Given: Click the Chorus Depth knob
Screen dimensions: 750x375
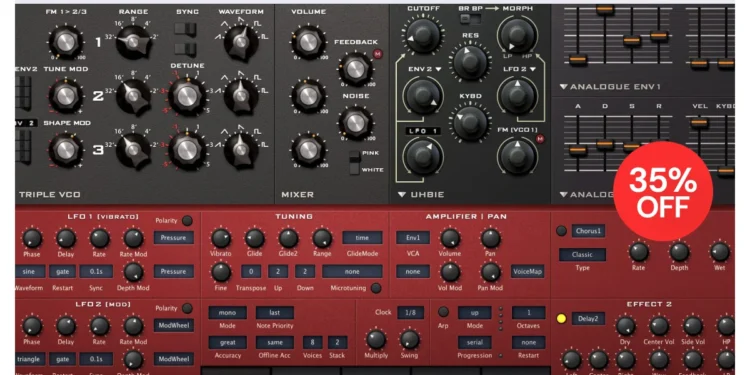Looking at the screenshot, I should coord(679,252).
